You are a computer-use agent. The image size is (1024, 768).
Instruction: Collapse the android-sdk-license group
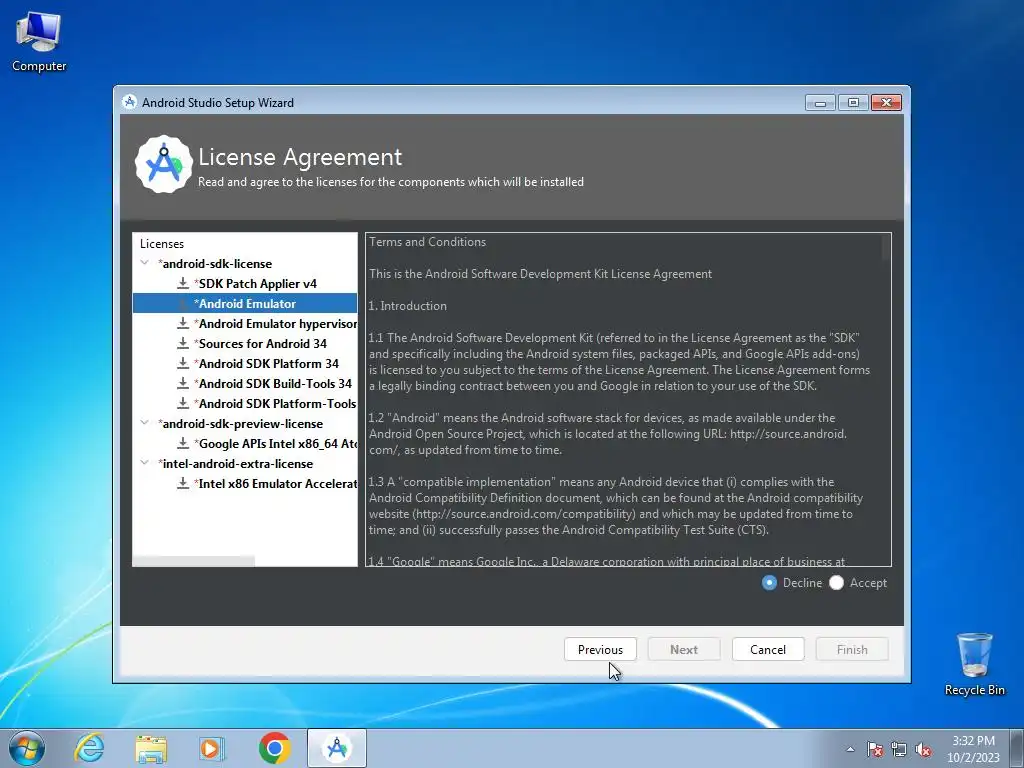144,263
